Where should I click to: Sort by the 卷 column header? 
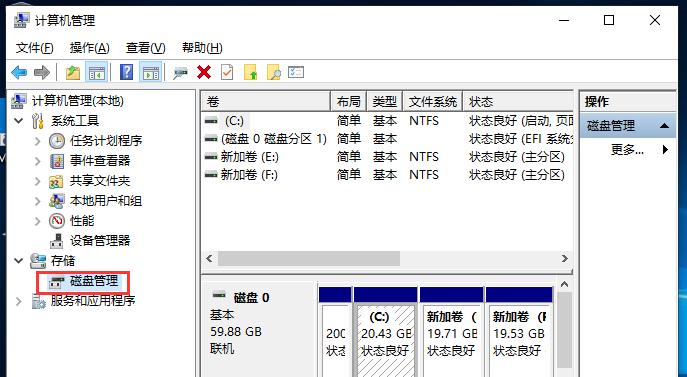point(266,102)
